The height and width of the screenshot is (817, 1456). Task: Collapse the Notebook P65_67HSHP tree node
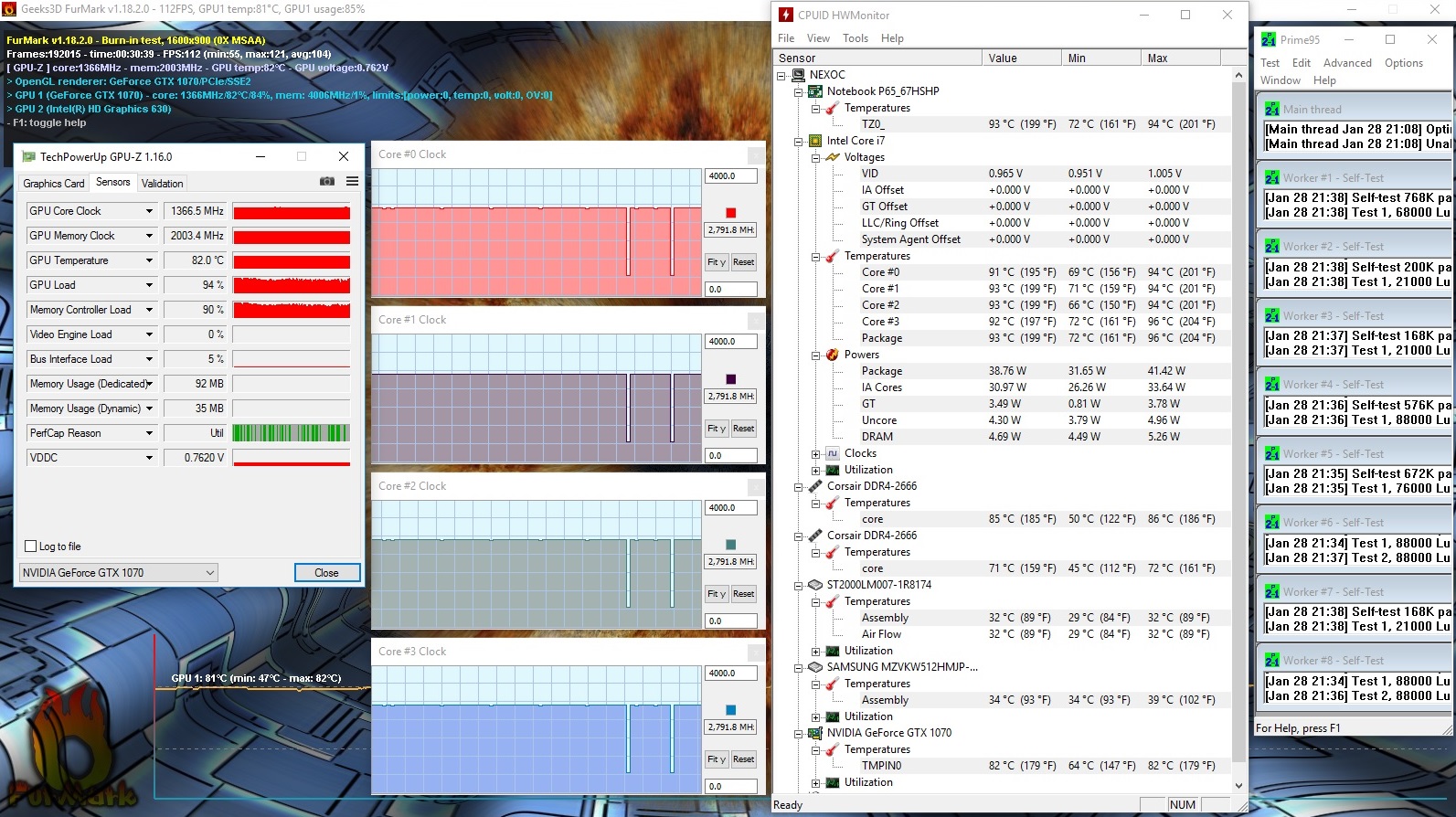(799, 91)
